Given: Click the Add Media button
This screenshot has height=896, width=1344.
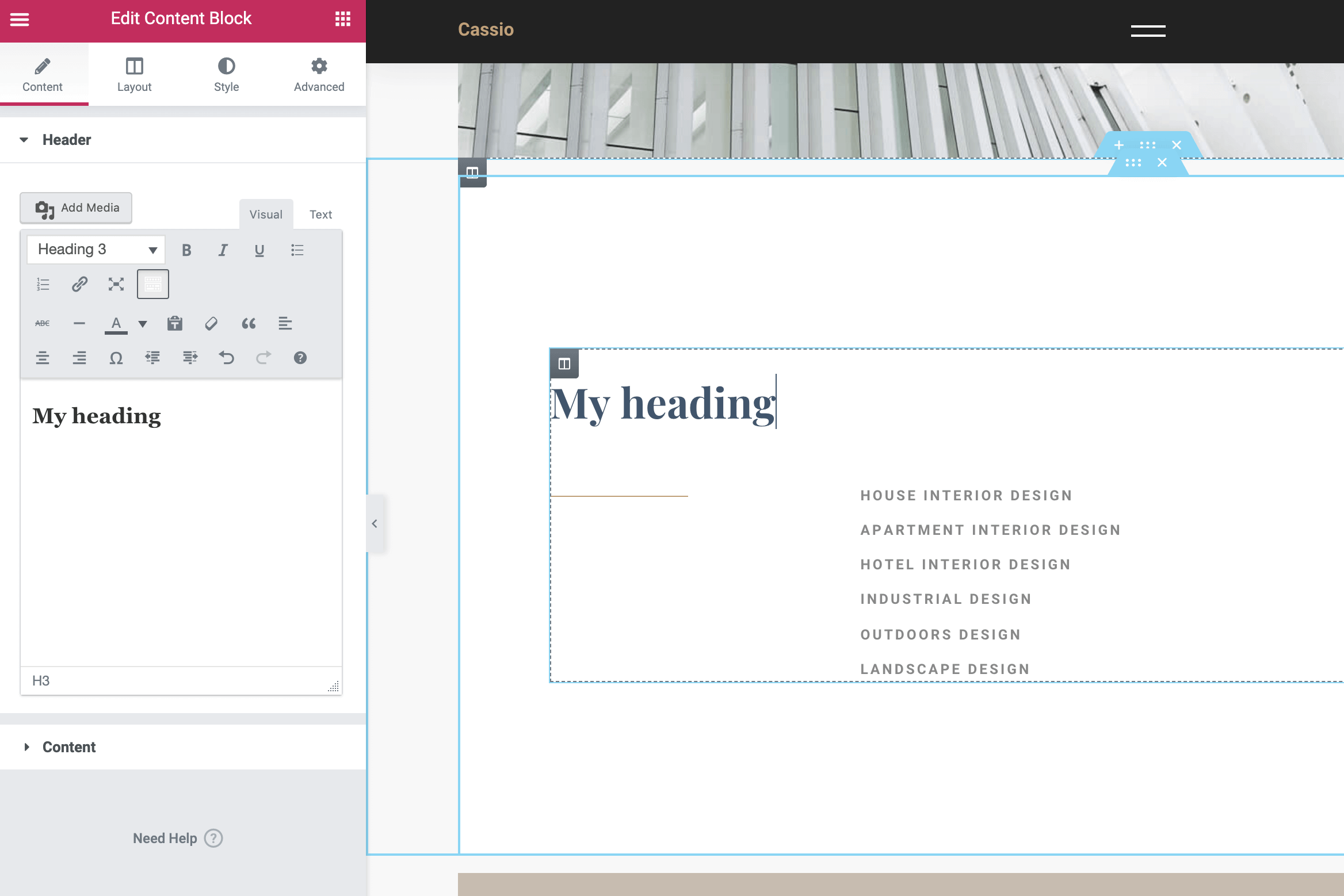Looking at the screenshot, I should (x=77, y=208).
